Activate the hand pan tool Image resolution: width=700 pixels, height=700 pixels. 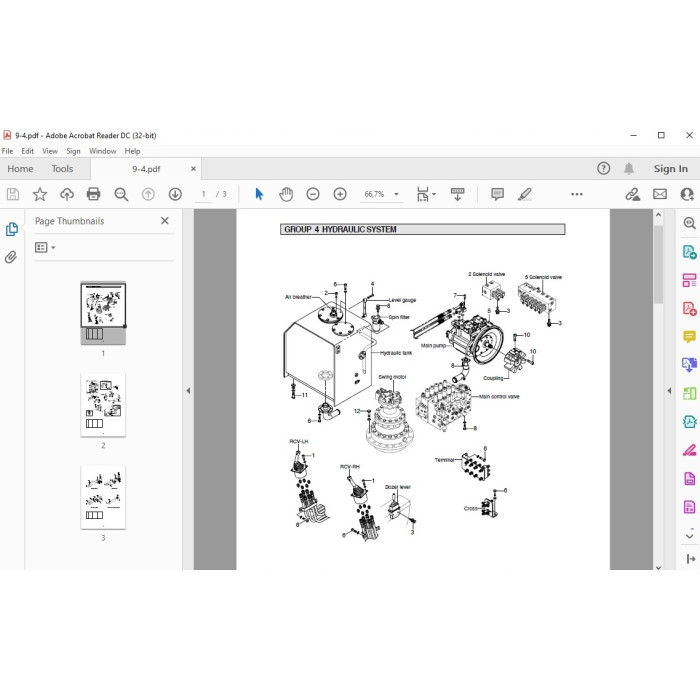pyautogui.click(x=286, y=194)
